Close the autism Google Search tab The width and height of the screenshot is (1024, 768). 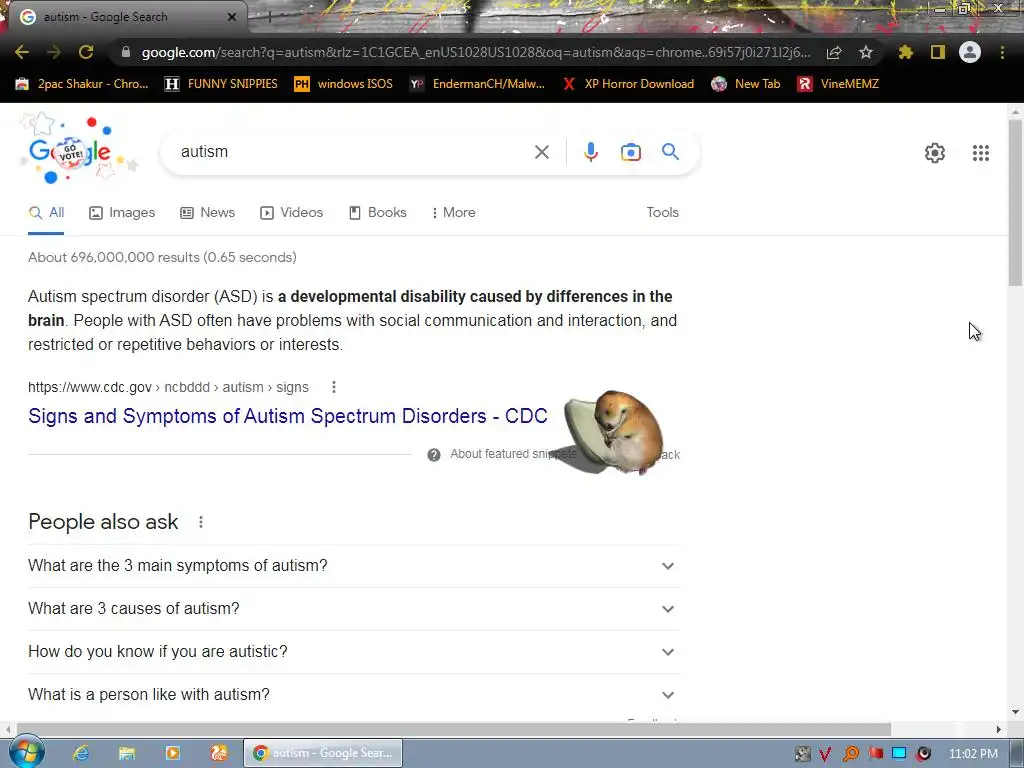(x=232, y=17)
